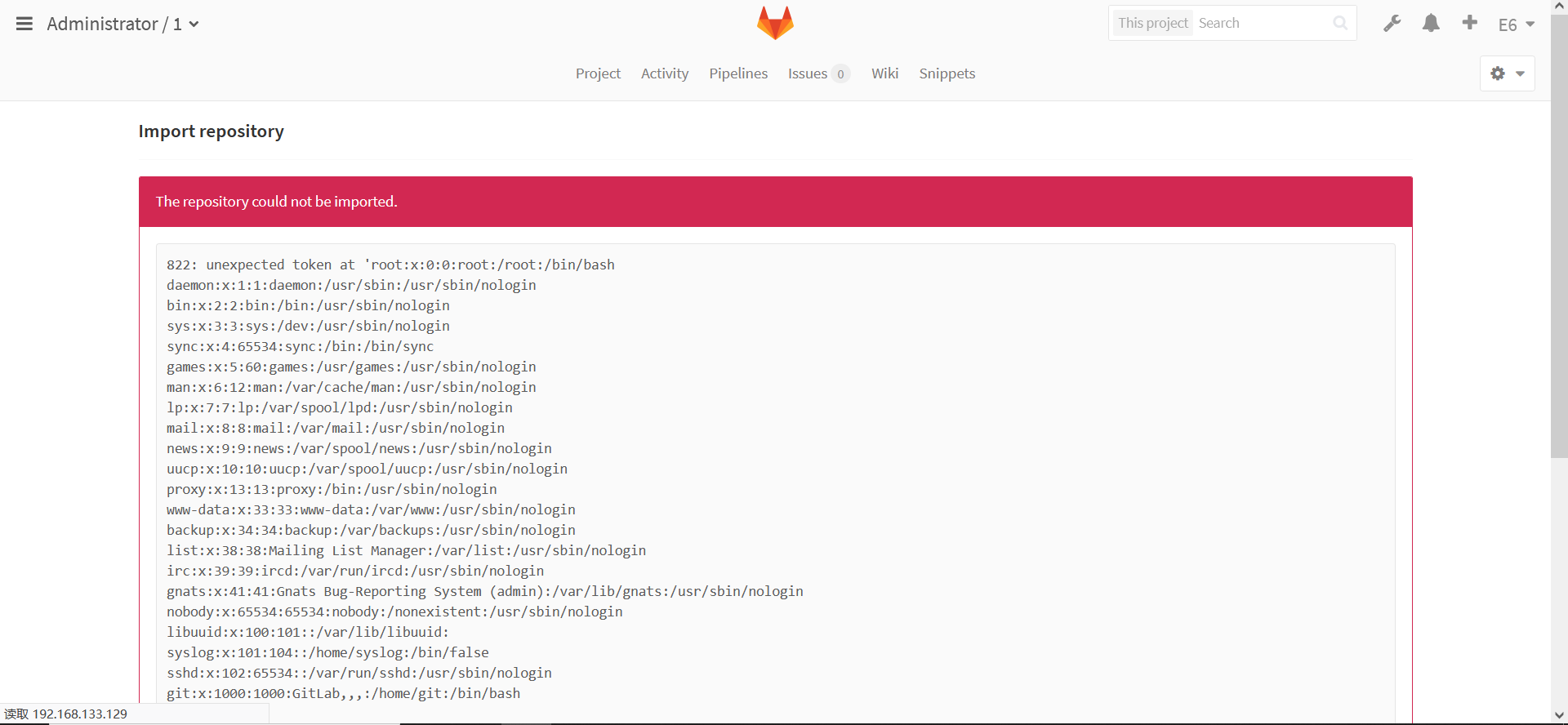Click the GitLab fox logo
1568x725 pixels.
pos(775,23)
